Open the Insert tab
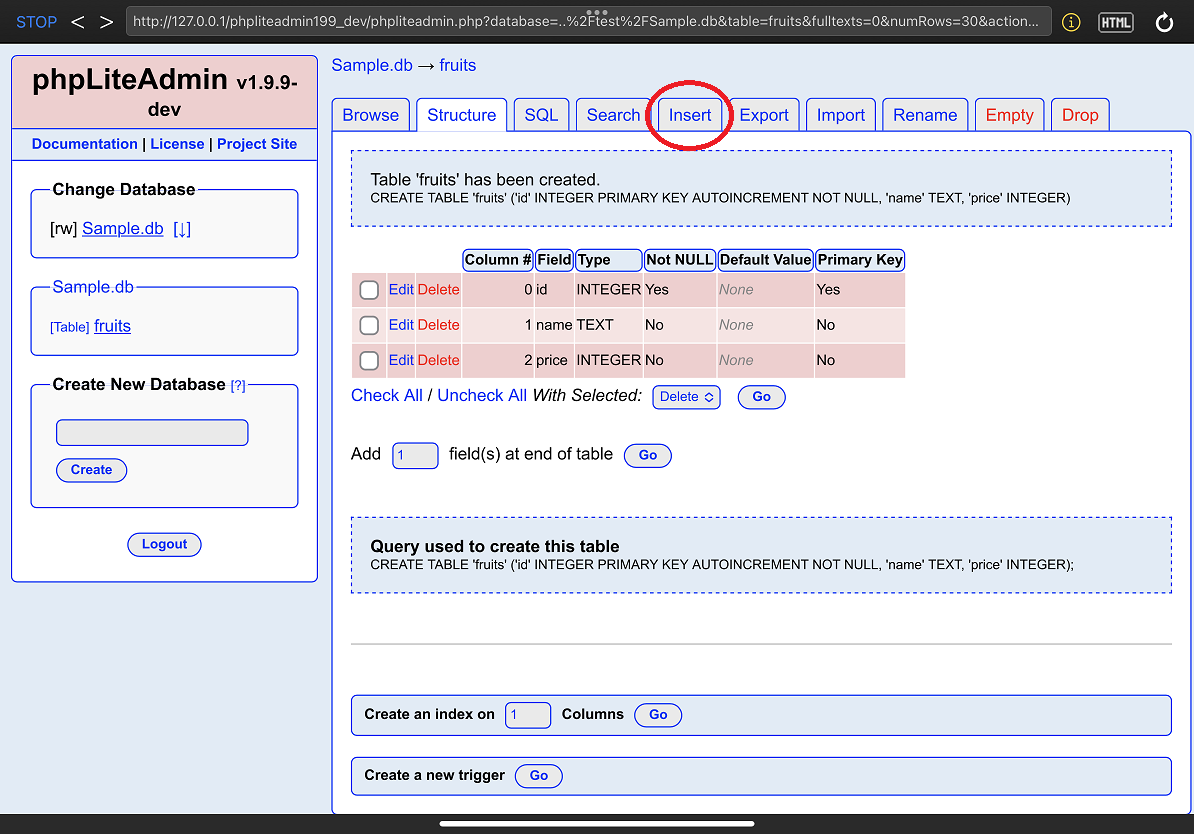This screenshot has height=834, width=1194. coord(690,115)
